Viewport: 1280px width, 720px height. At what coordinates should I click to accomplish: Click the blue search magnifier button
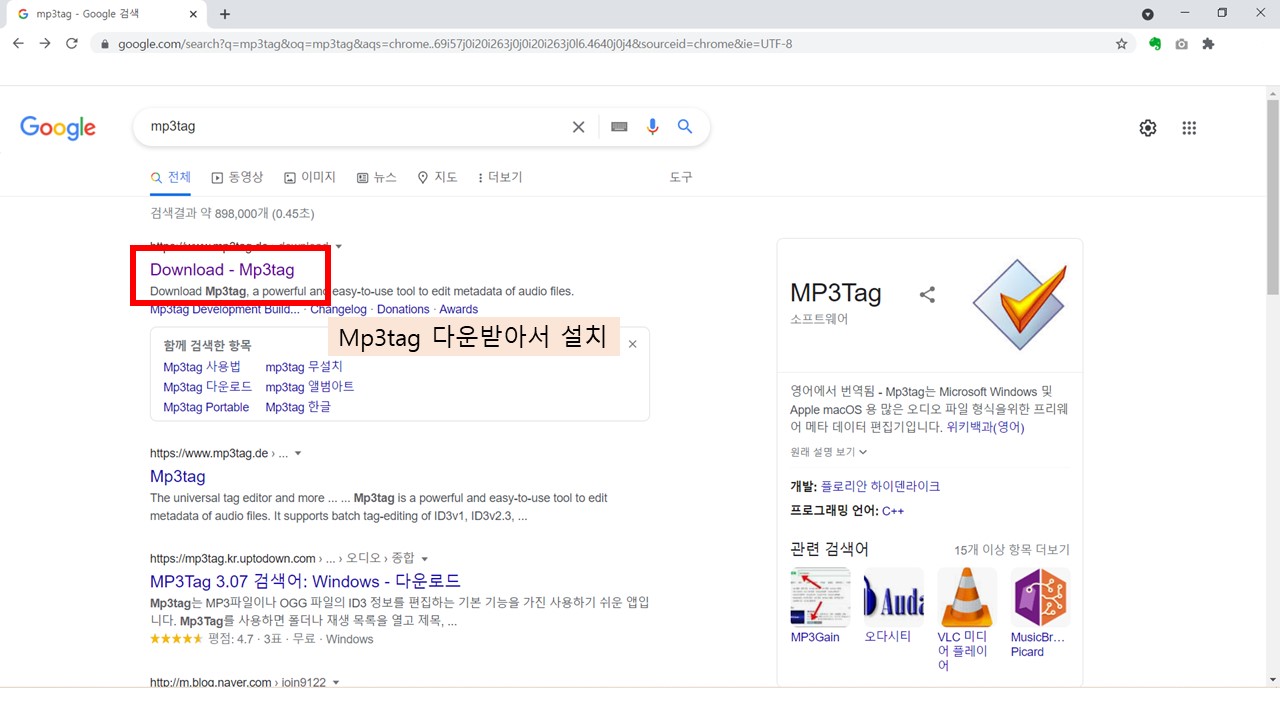point(685,127)
